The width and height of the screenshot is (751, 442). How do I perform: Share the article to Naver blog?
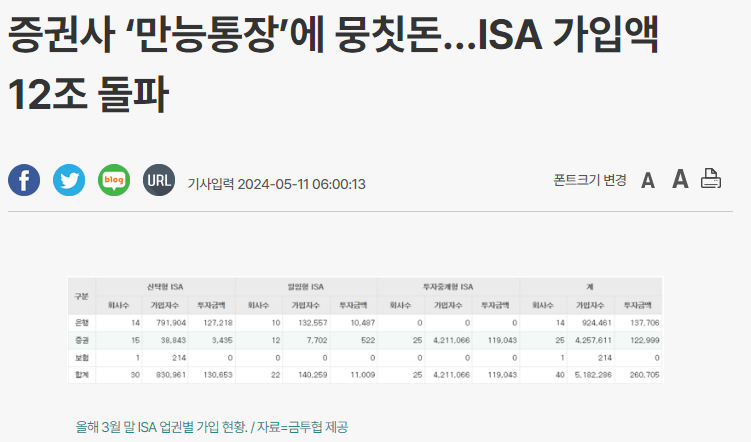click(114, 180)
